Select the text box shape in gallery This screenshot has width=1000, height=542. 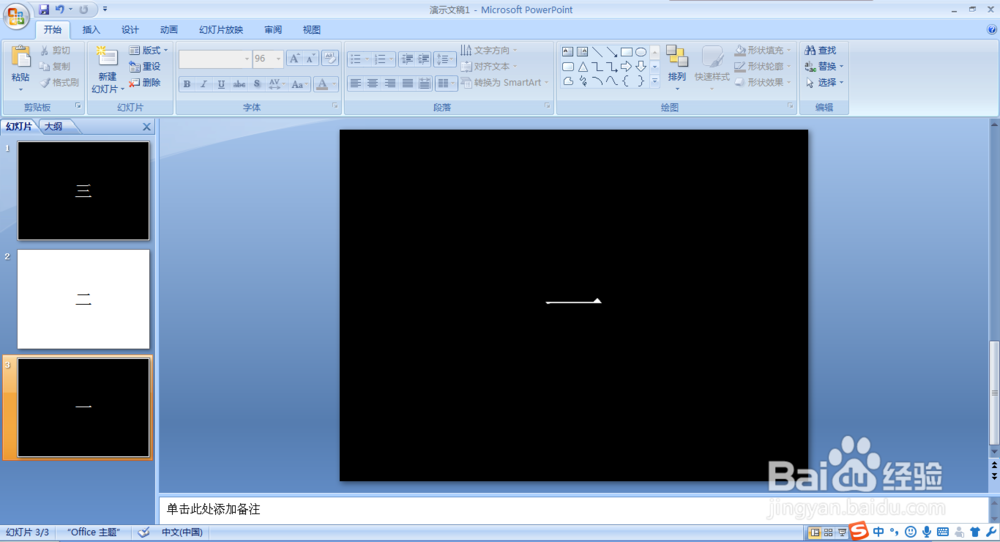click(568, 52)
